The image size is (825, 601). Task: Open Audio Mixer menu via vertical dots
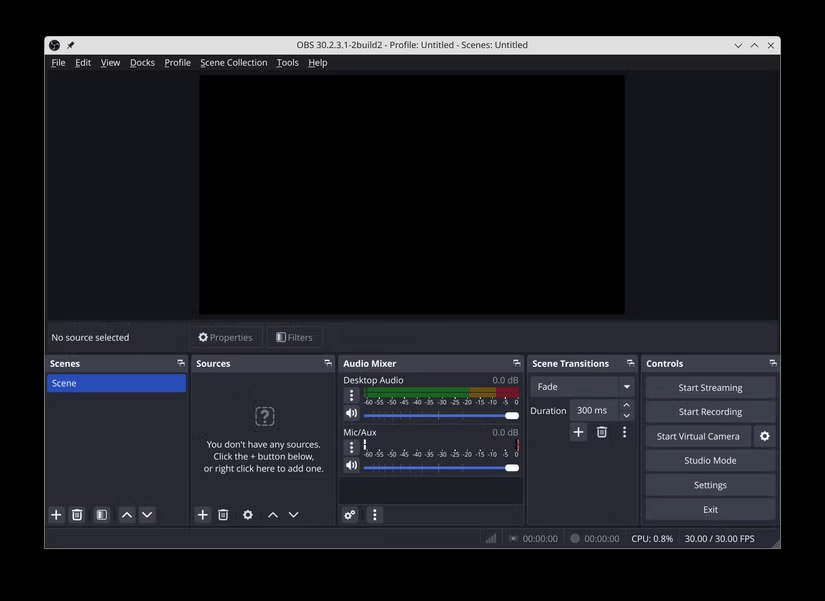[x=374, y=514]
